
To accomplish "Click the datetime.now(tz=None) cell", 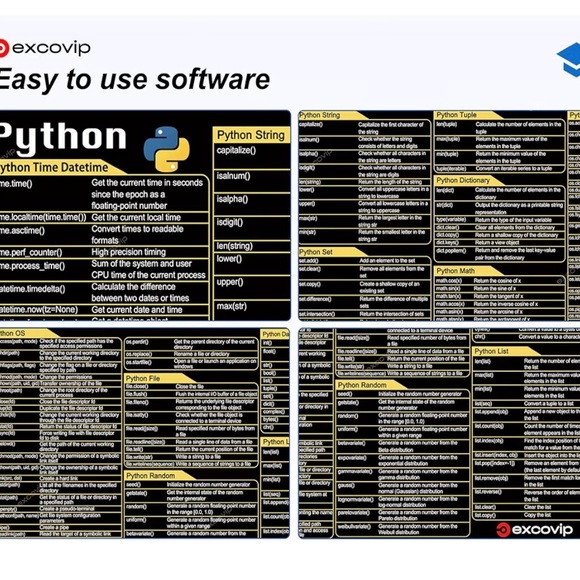I will point(39,310).
